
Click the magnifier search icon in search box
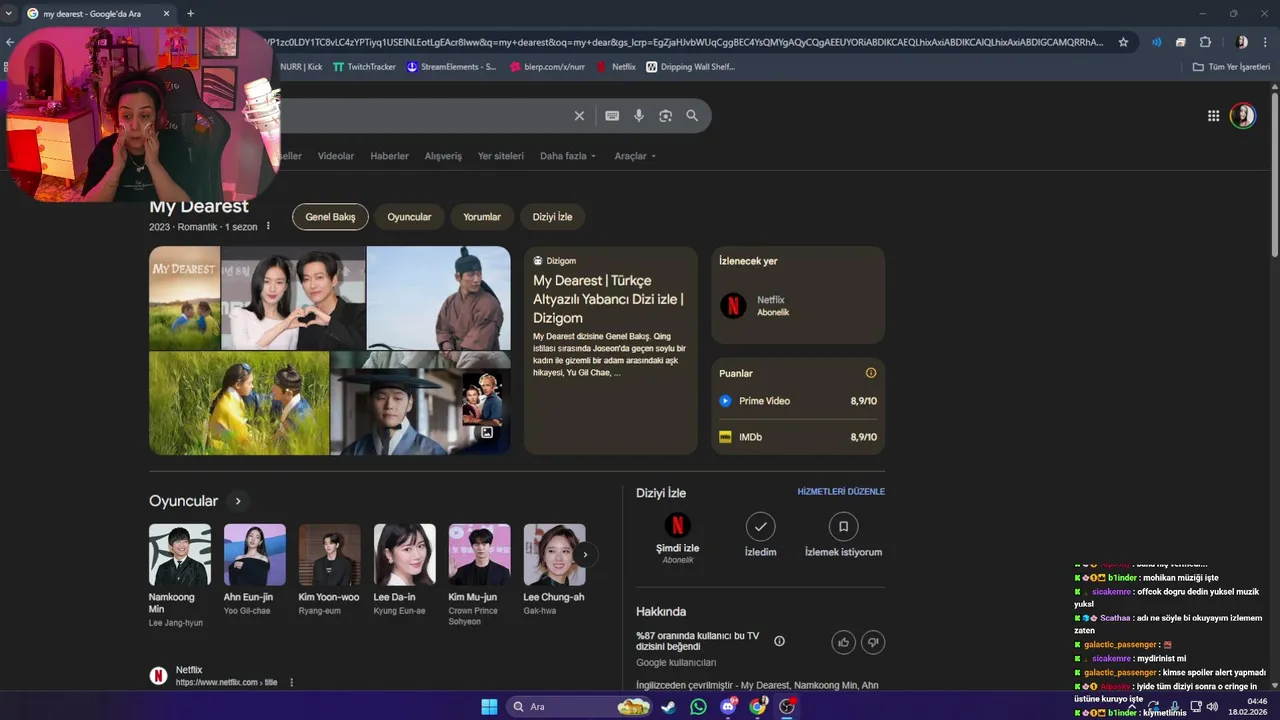(x=692, y=116)
